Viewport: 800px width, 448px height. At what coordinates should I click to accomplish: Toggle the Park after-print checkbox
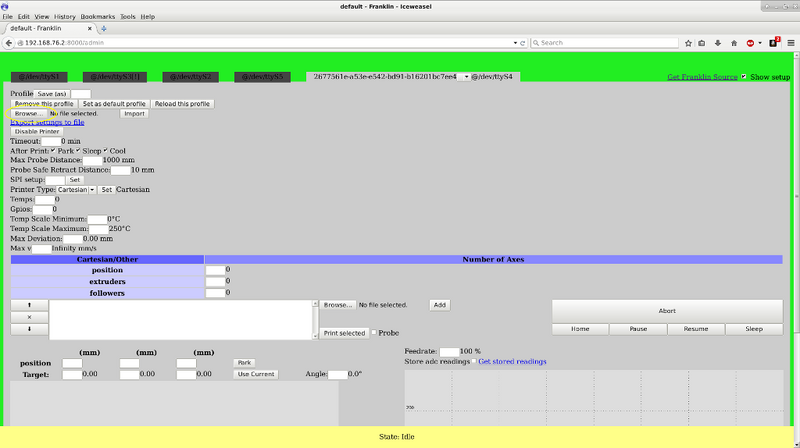(x=53, y=151)
